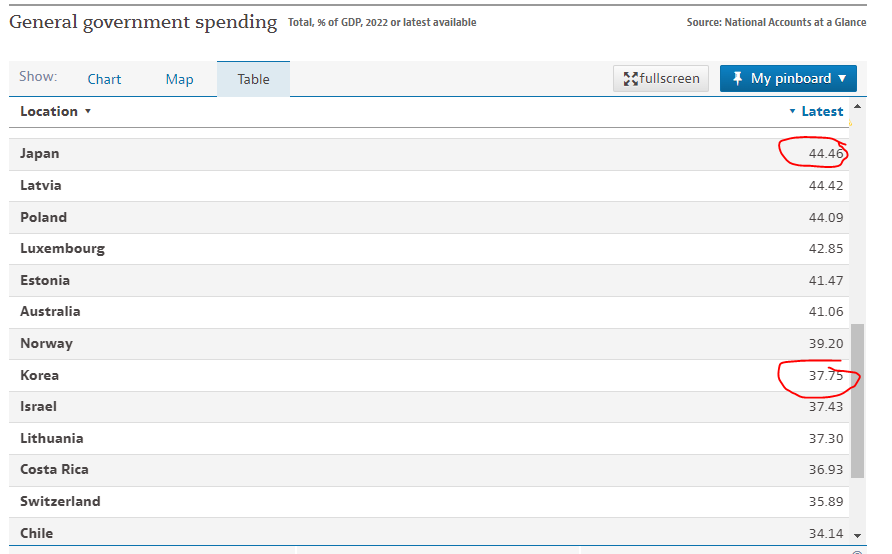Viewport: 892px width, 554px height.
Task: Click Korea's value 37.75
Action: [x=825, y=375]
